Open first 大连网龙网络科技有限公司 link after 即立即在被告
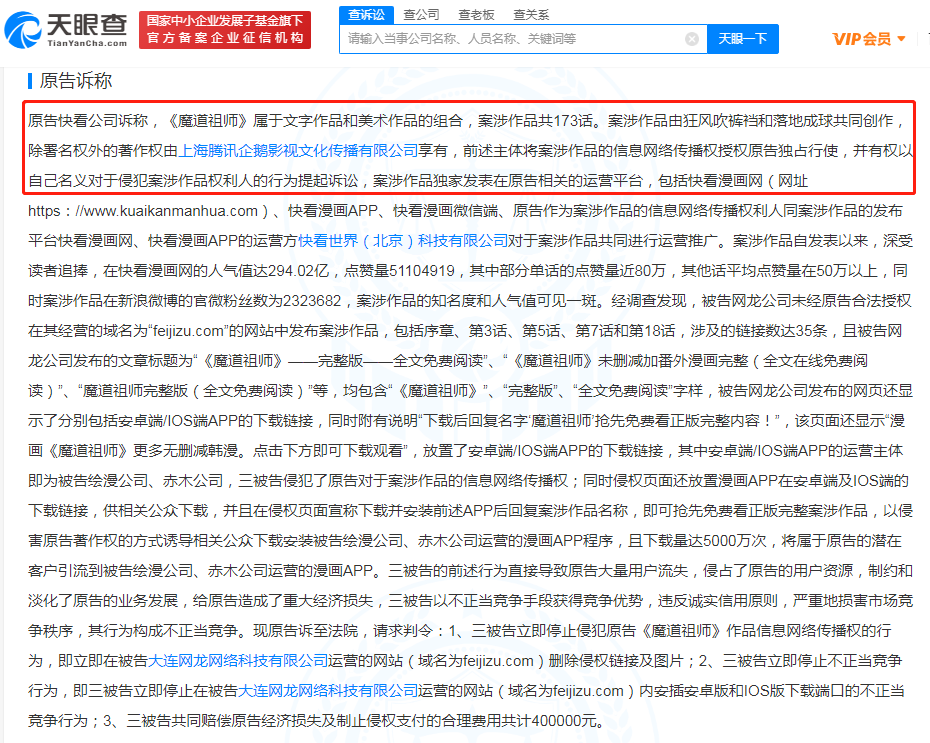 tap(238, 661)
